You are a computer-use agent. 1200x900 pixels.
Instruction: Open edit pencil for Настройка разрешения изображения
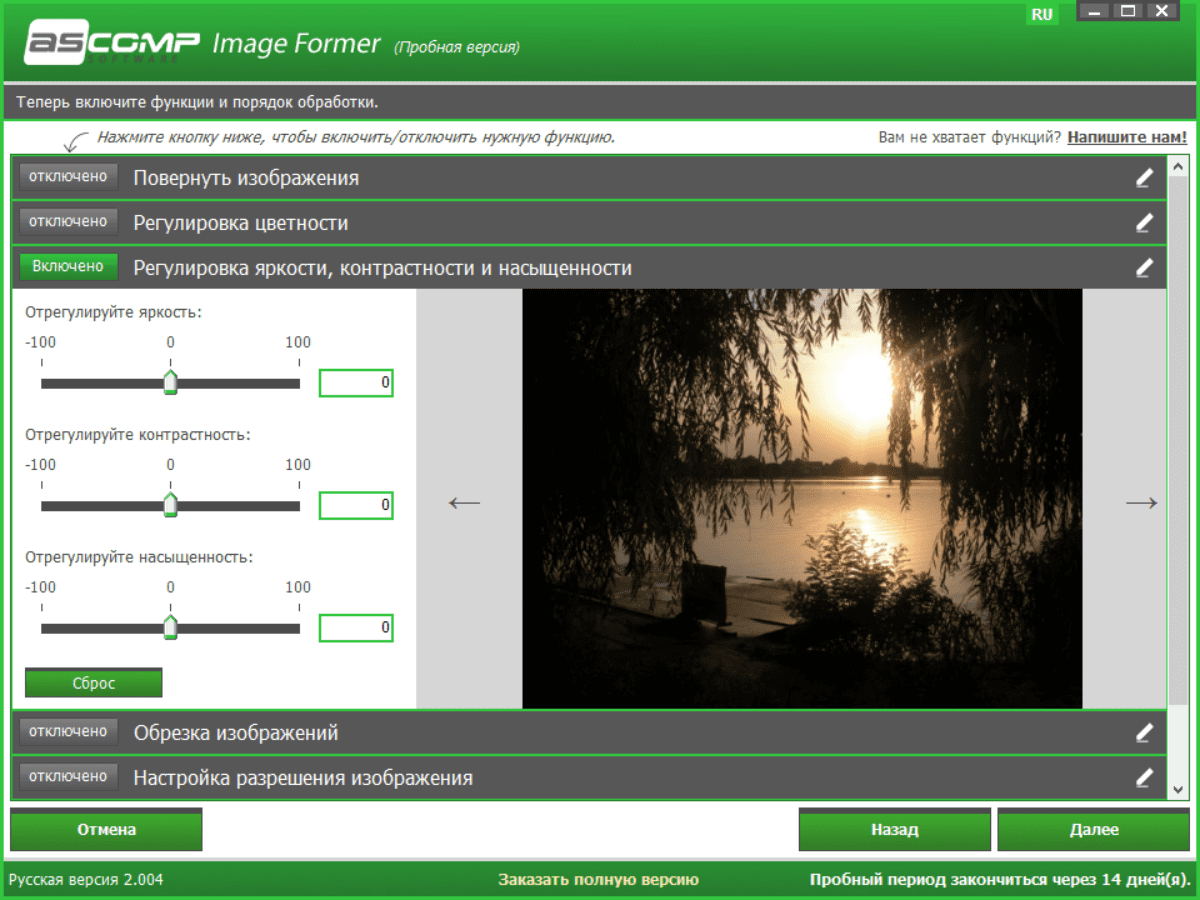[x=1144, y=777]
